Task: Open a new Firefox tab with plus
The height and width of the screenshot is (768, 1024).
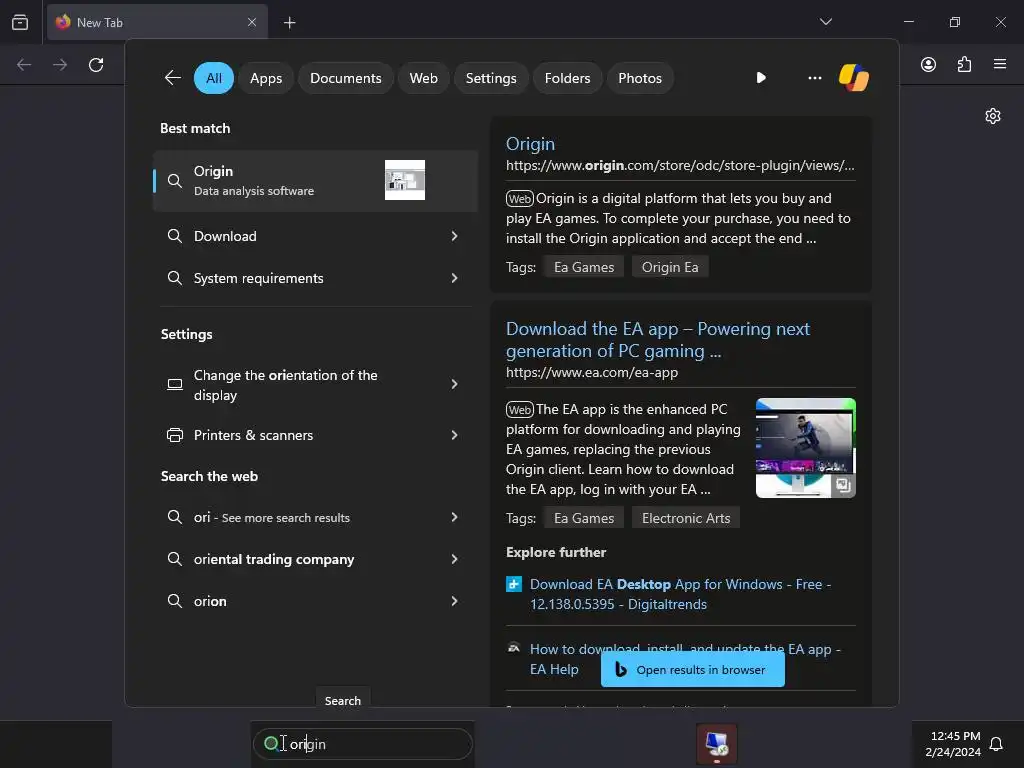Action: [289, 23]
